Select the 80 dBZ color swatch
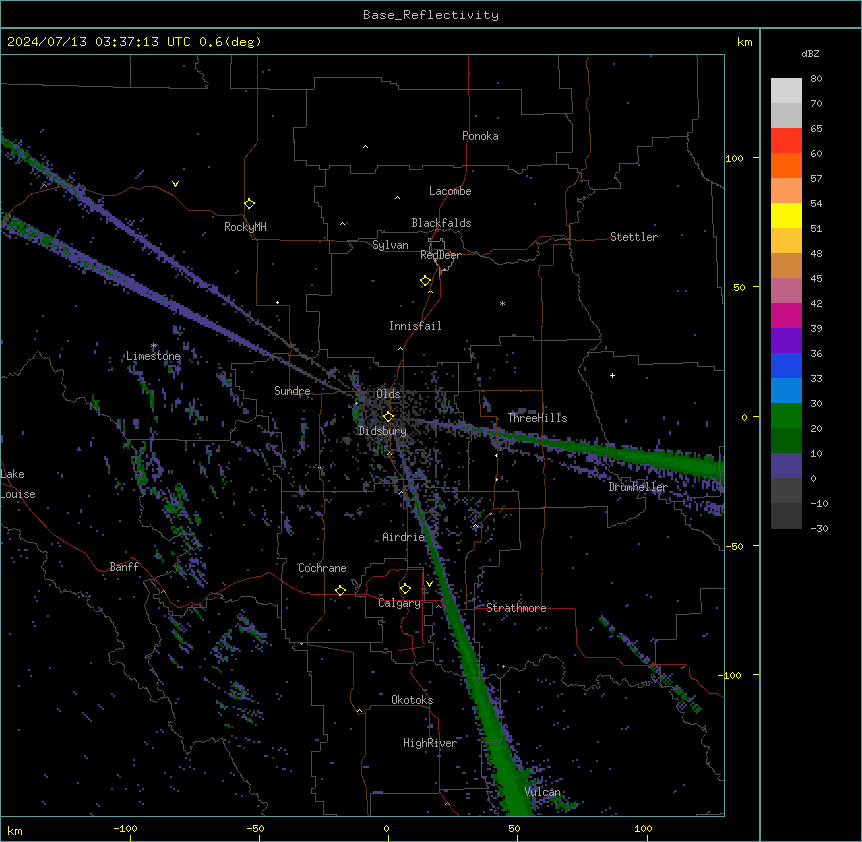The height and width of the screenshot is (842, 862). point(786,91)
